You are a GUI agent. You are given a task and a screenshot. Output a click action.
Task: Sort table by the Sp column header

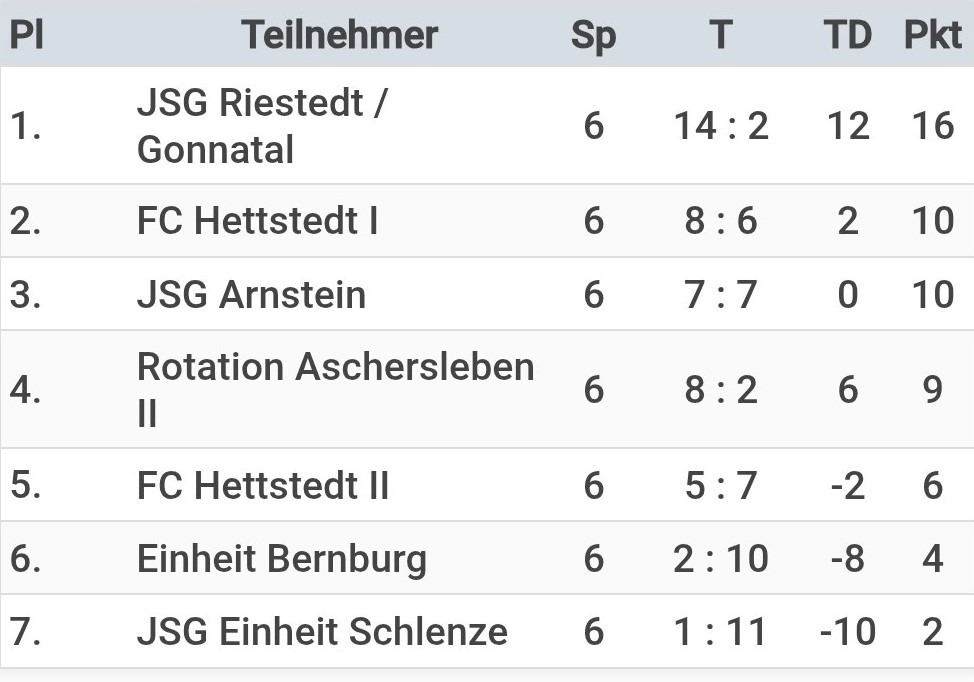(593, 35)
